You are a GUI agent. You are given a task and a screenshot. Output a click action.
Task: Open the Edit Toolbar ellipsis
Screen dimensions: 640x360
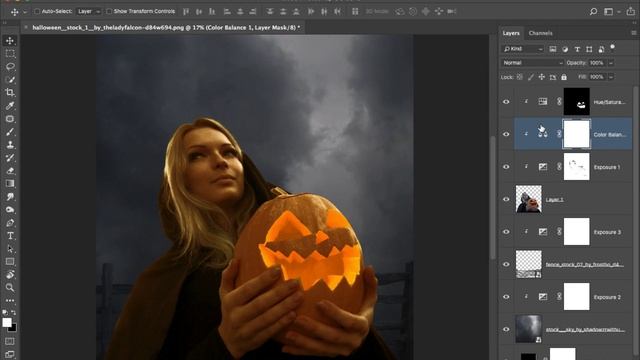click(x=10, y=300)
